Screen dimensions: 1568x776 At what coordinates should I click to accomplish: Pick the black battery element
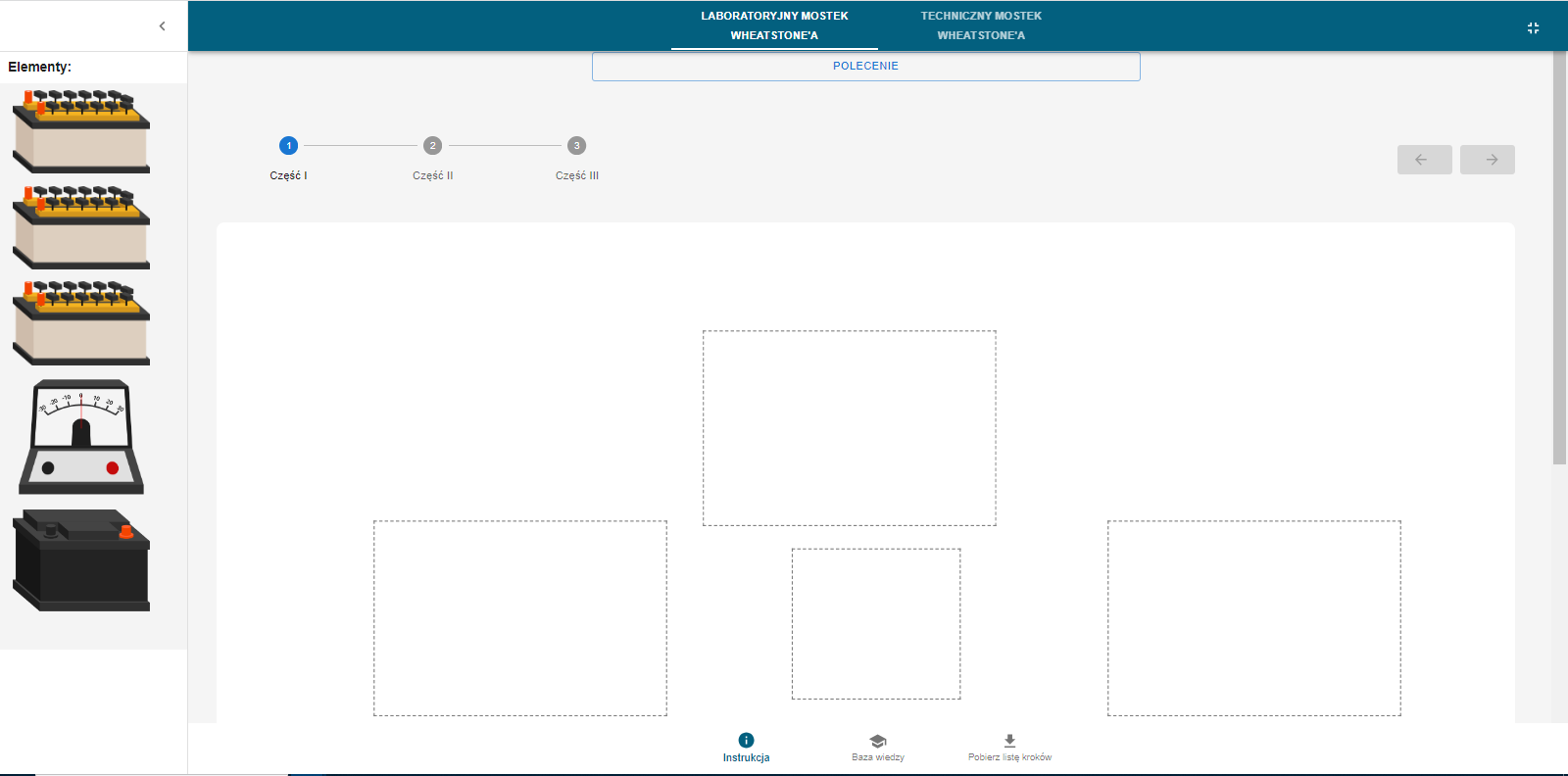(81, 560)
